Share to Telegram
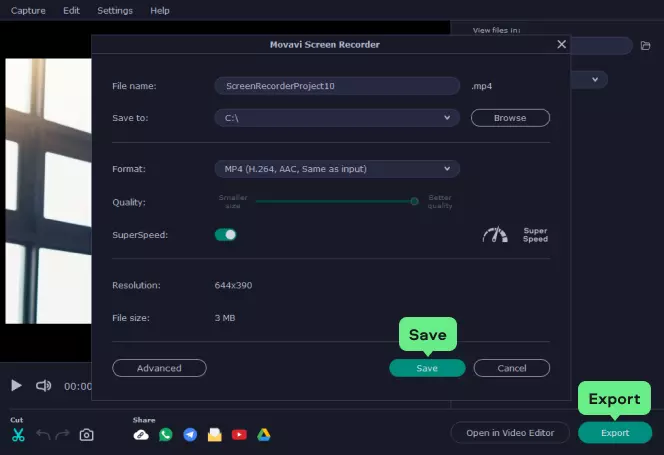Image resolution: width=664 pixels, height=455 pixels. (190, 435)
